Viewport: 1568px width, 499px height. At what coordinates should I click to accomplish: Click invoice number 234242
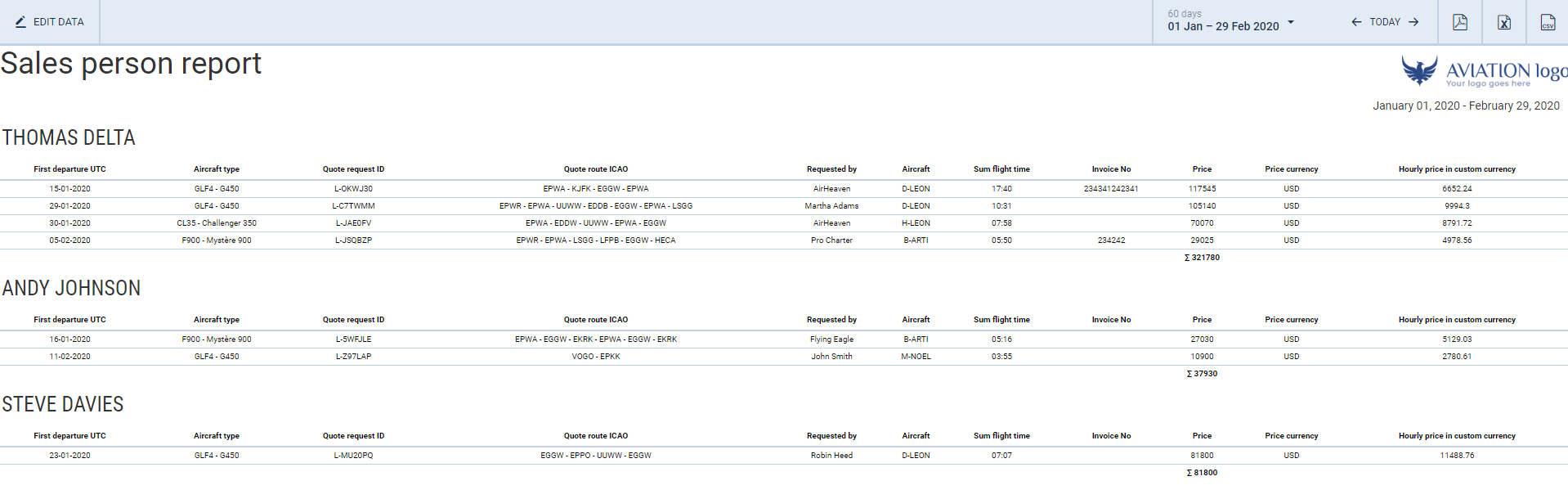click(x=1111, y=241)
